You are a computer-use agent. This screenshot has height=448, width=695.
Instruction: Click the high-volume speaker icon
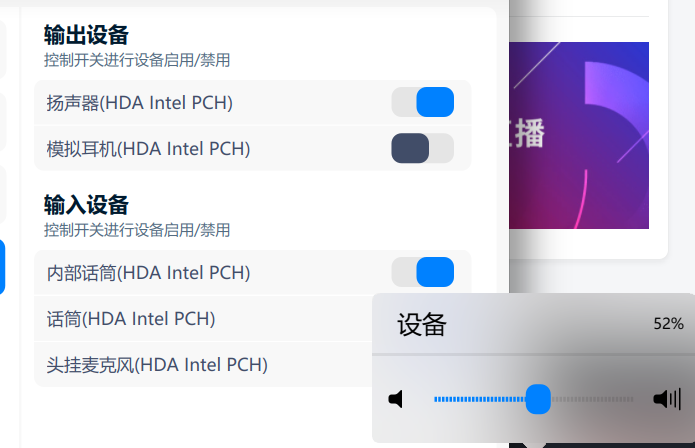click(667, 400)
